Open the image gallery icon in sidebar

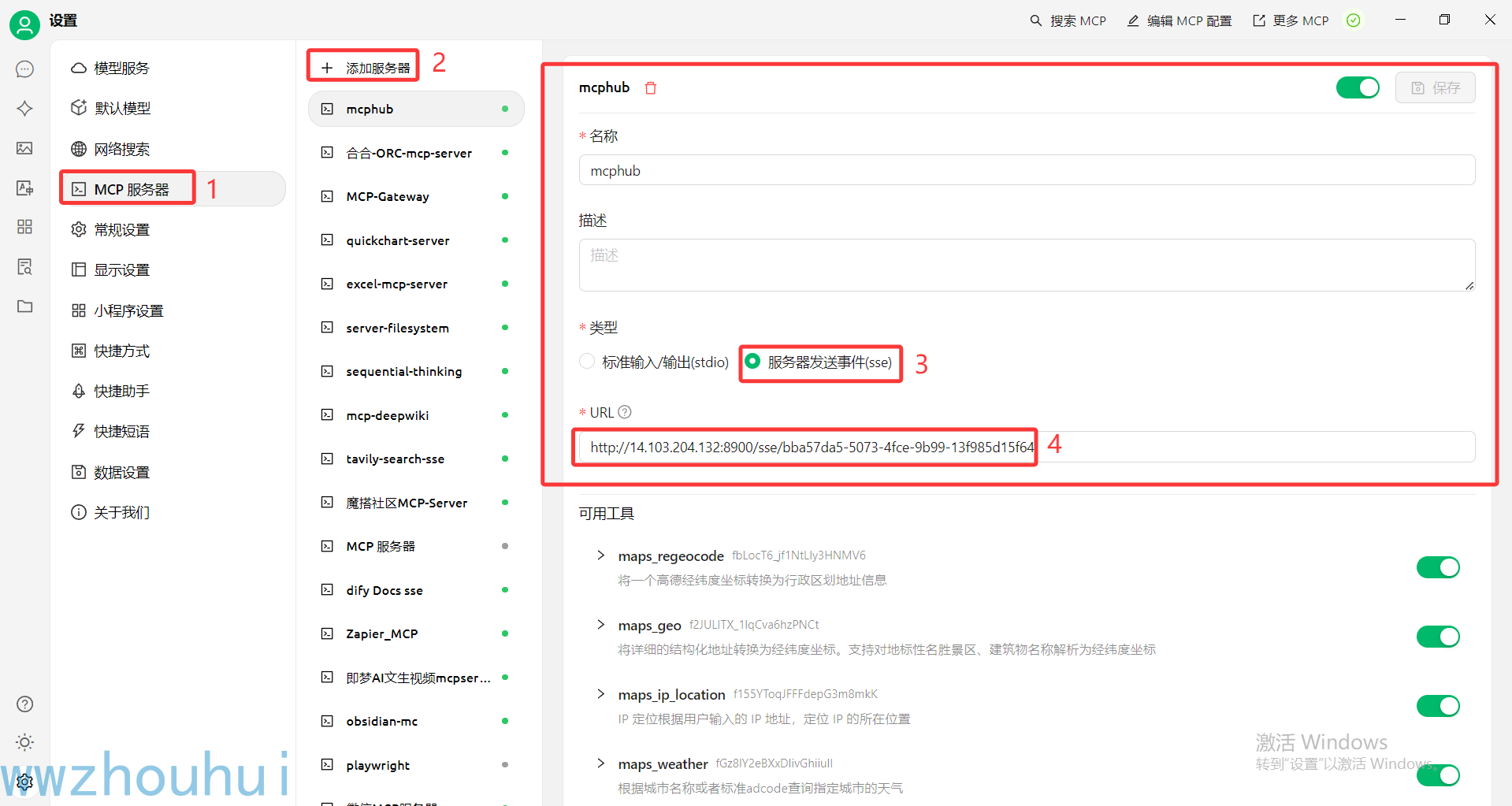coord(24,148)
